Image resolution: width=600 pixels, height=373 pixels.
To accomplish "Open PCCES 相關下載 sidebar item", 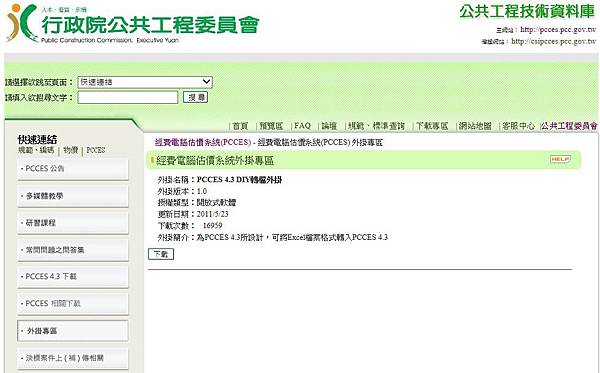I will [x=73, y=304].
